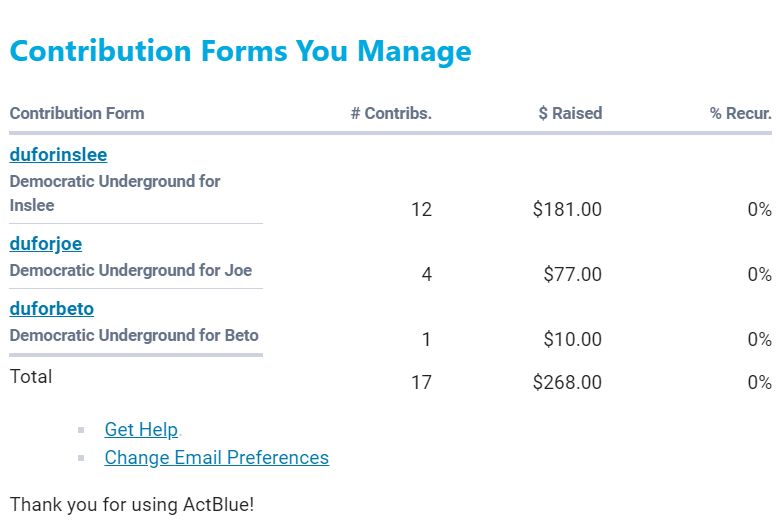This screenshot has height=528, width=784.
Task: Click the % Recur. column header
Action: point(740,114)
